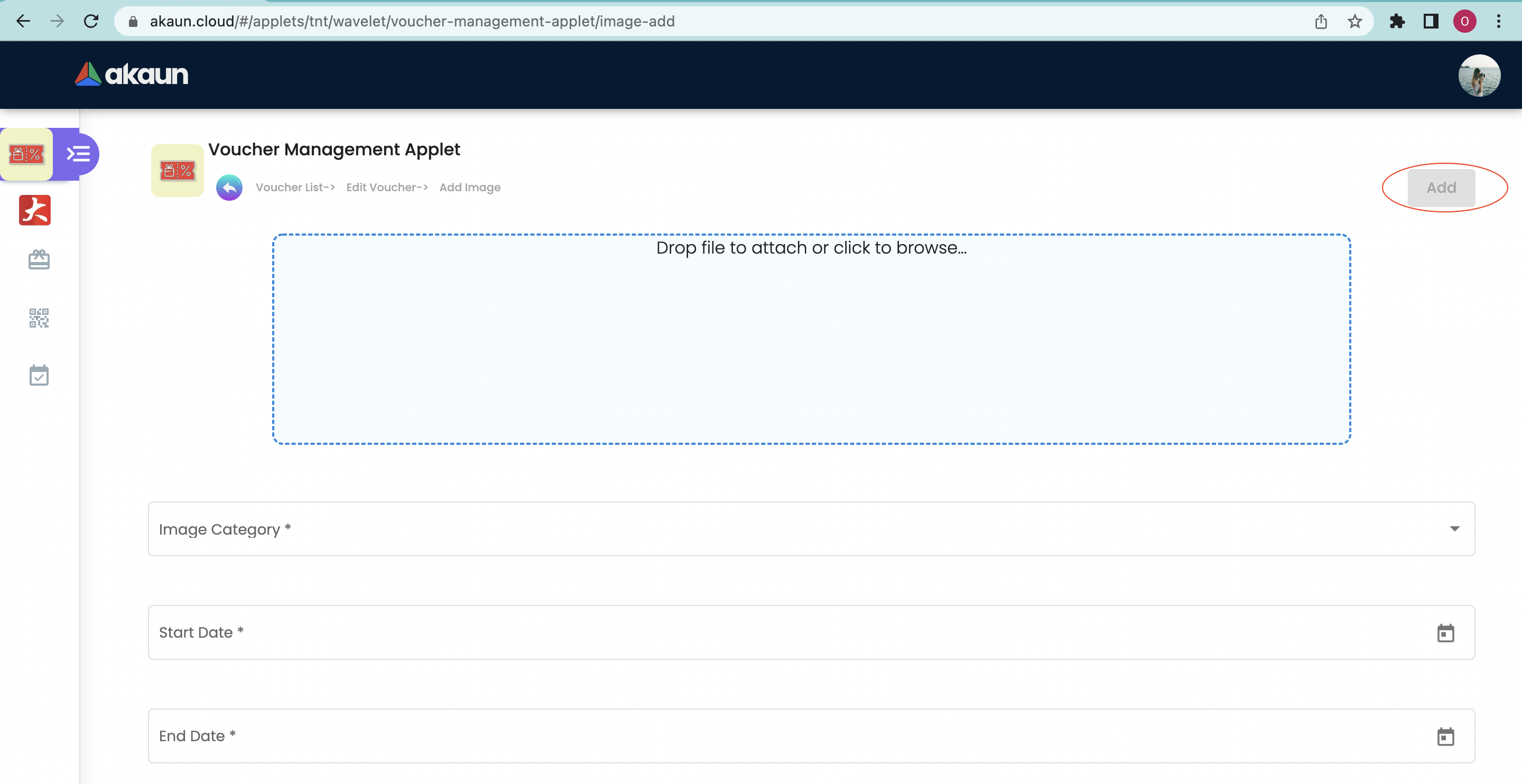Open the QR code sidebar icon
Screen dimensions: 1522x784
39,318
